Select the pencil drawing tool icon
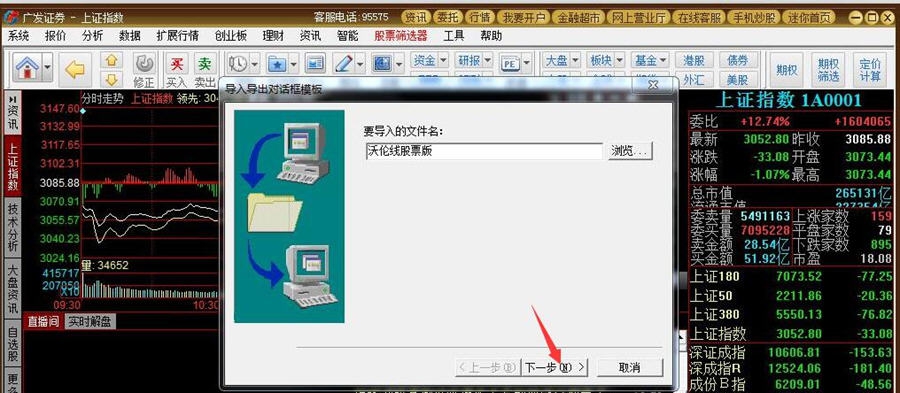 [343, 63]
